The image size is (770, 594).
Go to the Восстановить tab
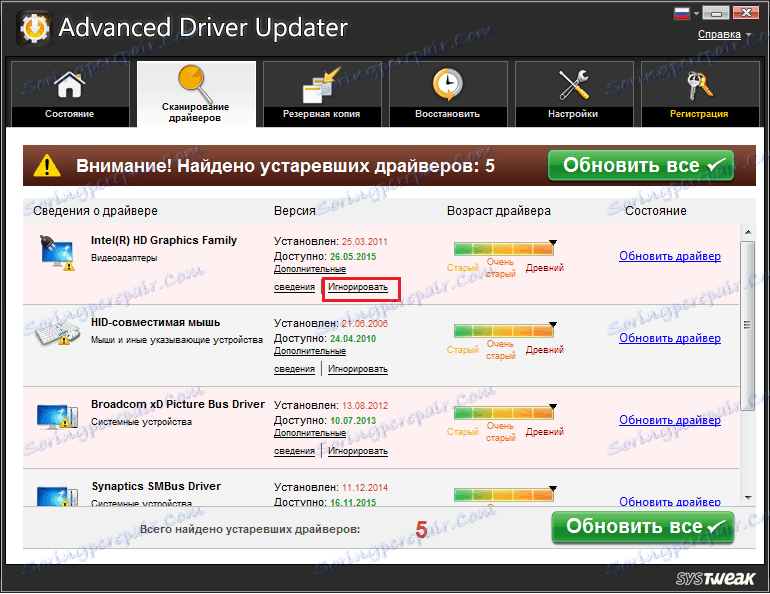(x=448, y=94)
